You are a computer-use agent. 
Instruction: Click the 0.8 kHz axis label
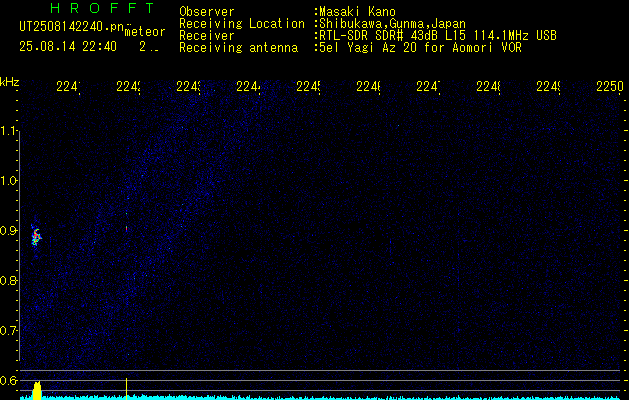point(8,280)
